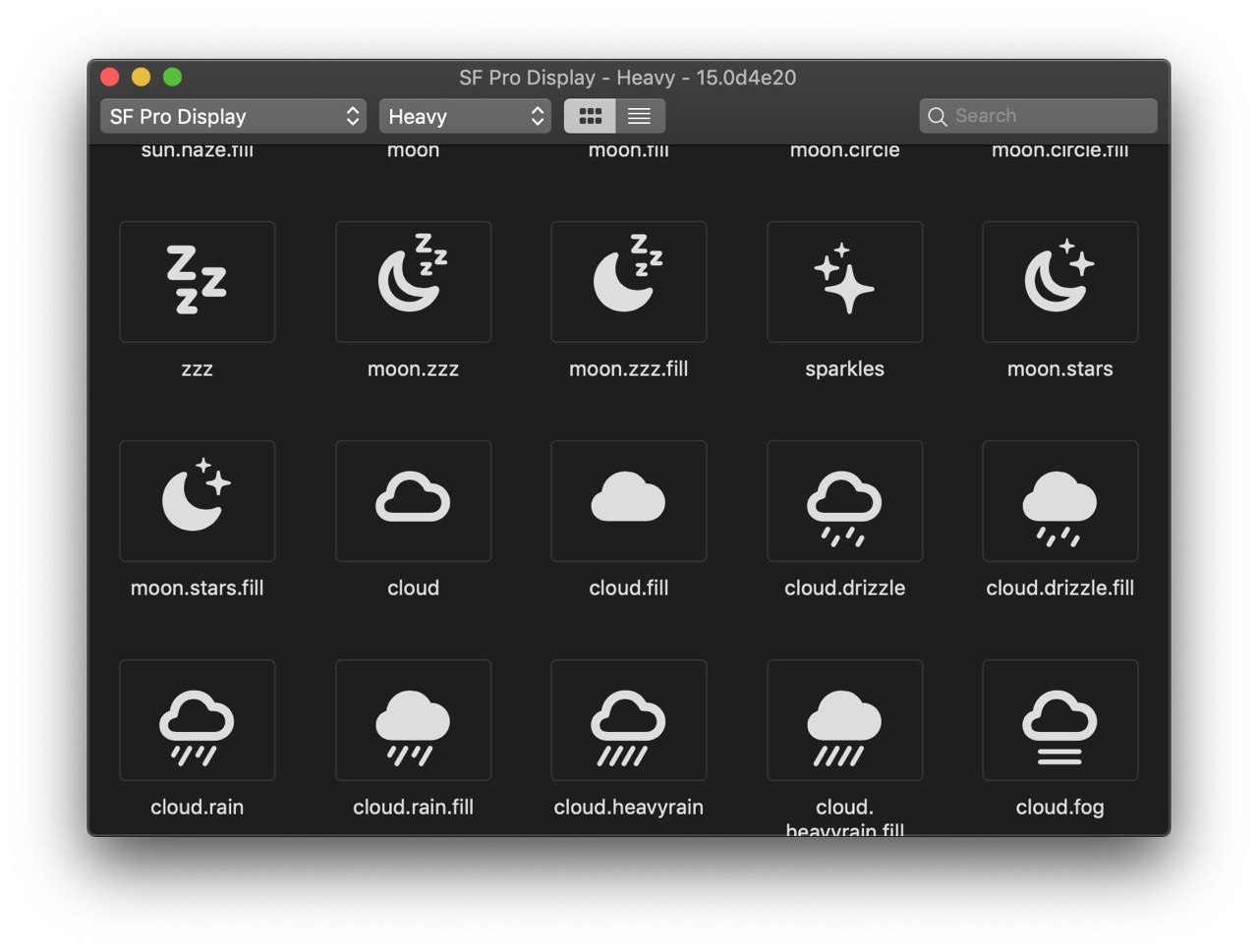Click the 'cloud.rain' label text
Screen dimensions: 1258x952
tap(197, 808)
